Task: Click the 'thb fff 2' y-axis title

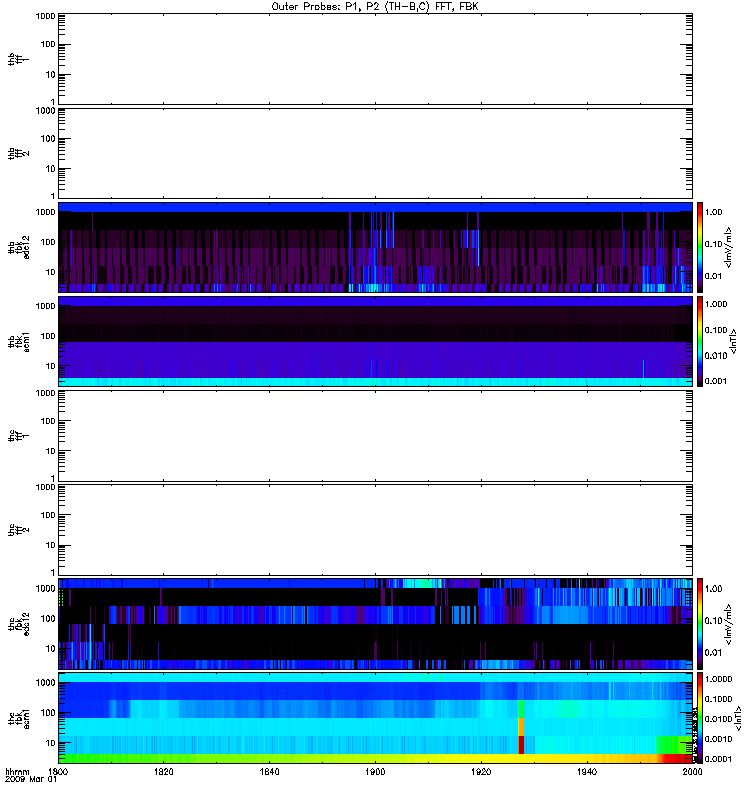Action: pos(18,153)
